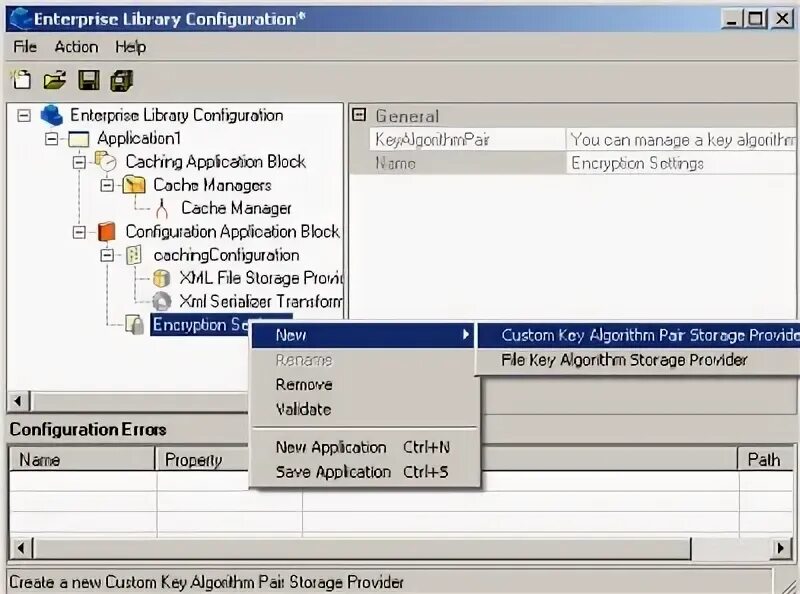Image resolution: width=800 pixels, height=594 pixels.
Task: Select the Caching Application Block tree item
Action: coord(215,162)
